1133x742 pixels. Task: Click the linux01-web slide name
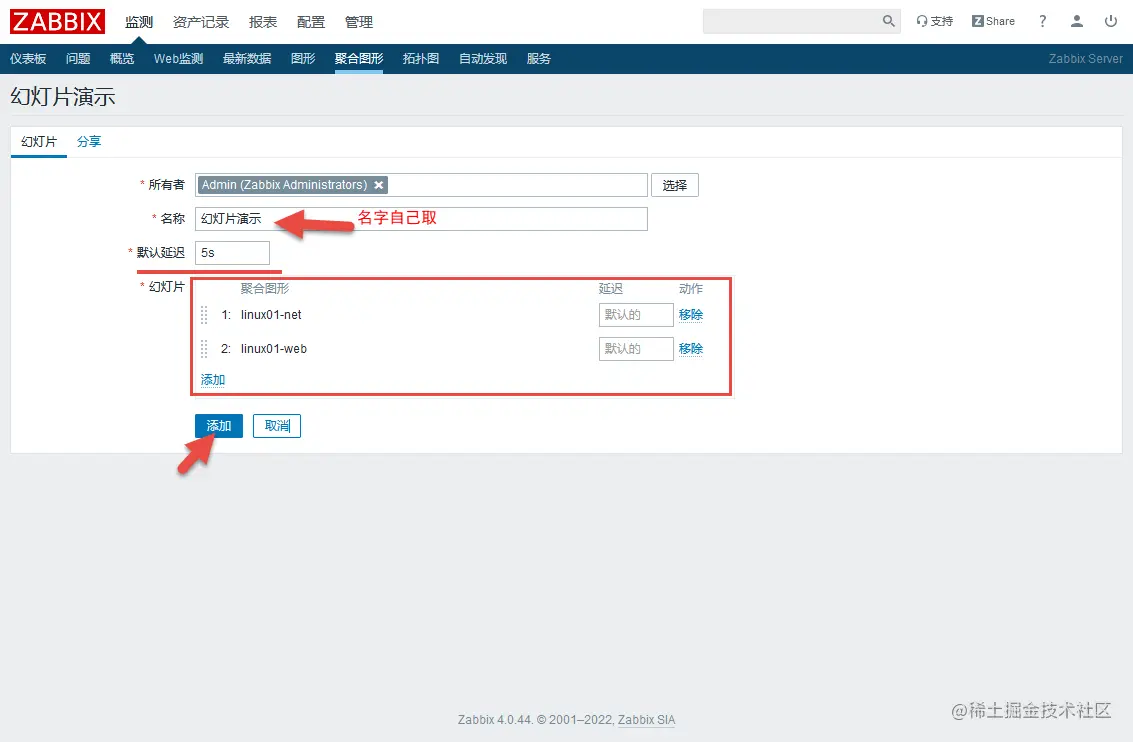click(x=274, y=348)
